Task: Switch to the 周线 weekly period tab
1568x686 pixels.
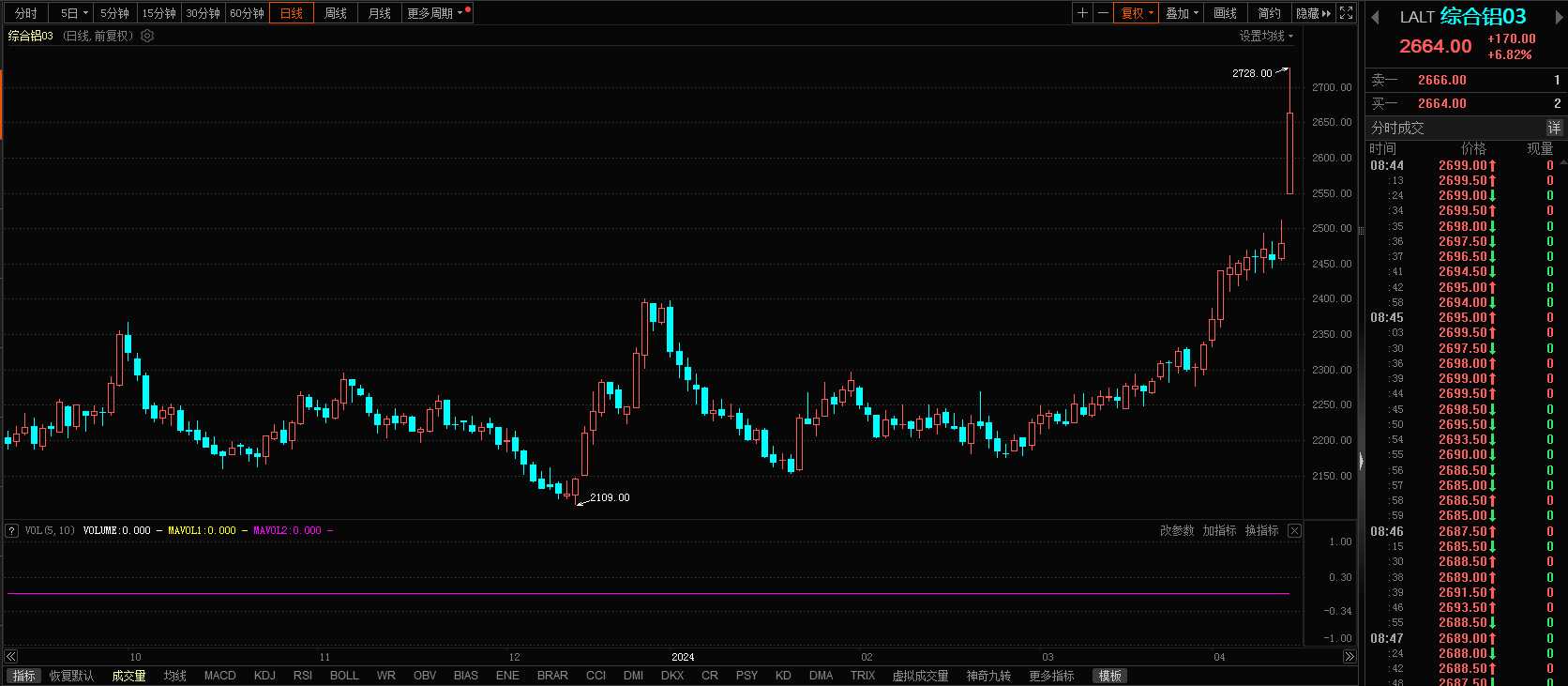Action: pyautogui.click(x=336, y=13)
